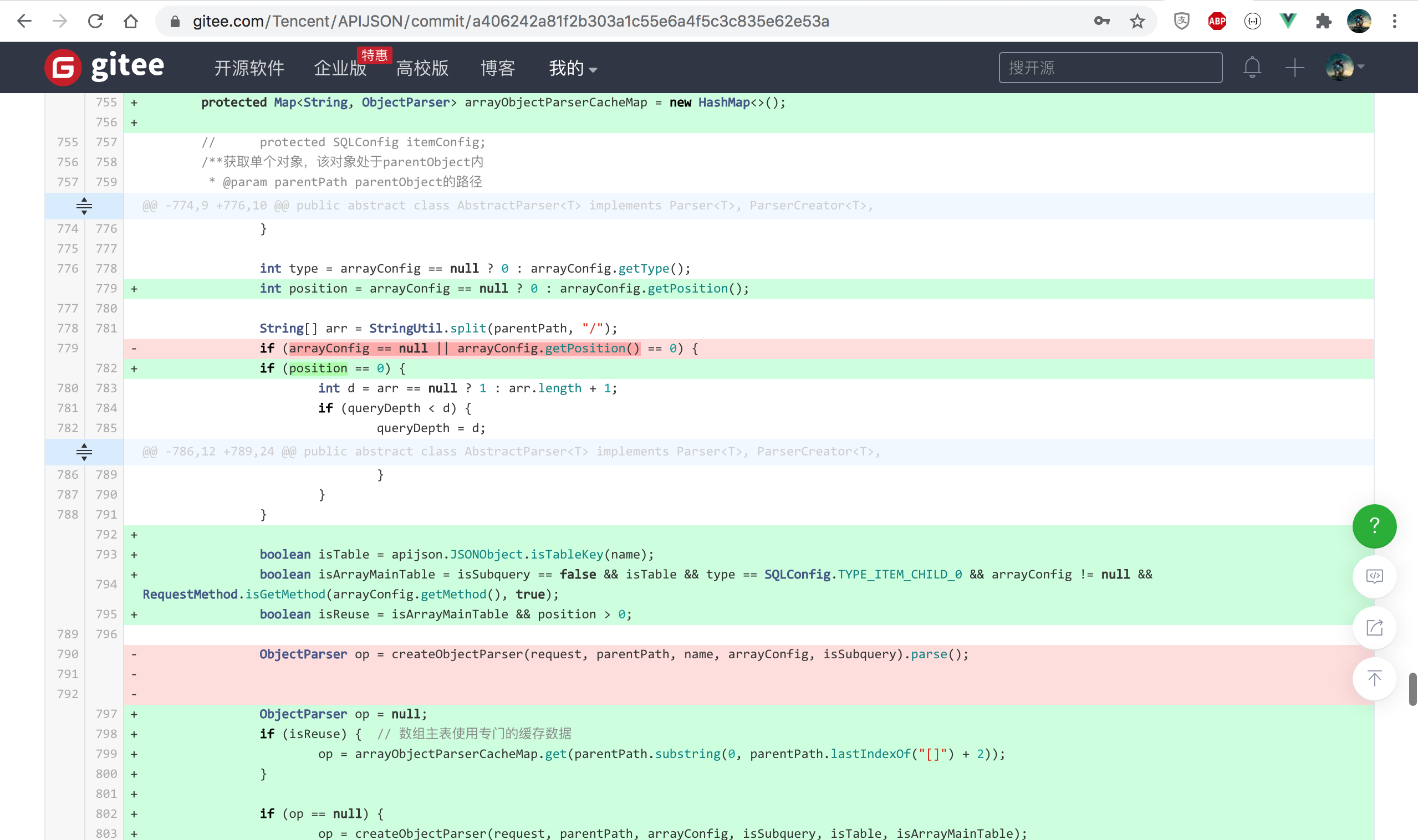The image size is (1418, 840).
Task: Click the green help question button
Action: pos(1374,526)
